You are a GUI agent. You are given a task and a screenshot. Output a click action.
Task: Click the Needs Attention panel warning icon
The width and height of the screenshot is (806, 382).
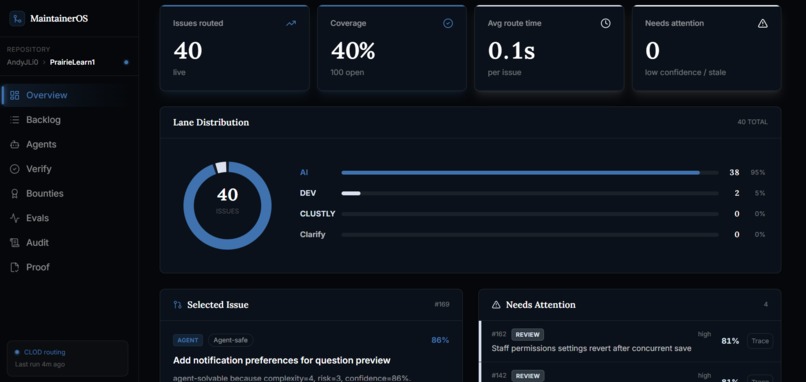pyautogui.click(x=496, y=305)
